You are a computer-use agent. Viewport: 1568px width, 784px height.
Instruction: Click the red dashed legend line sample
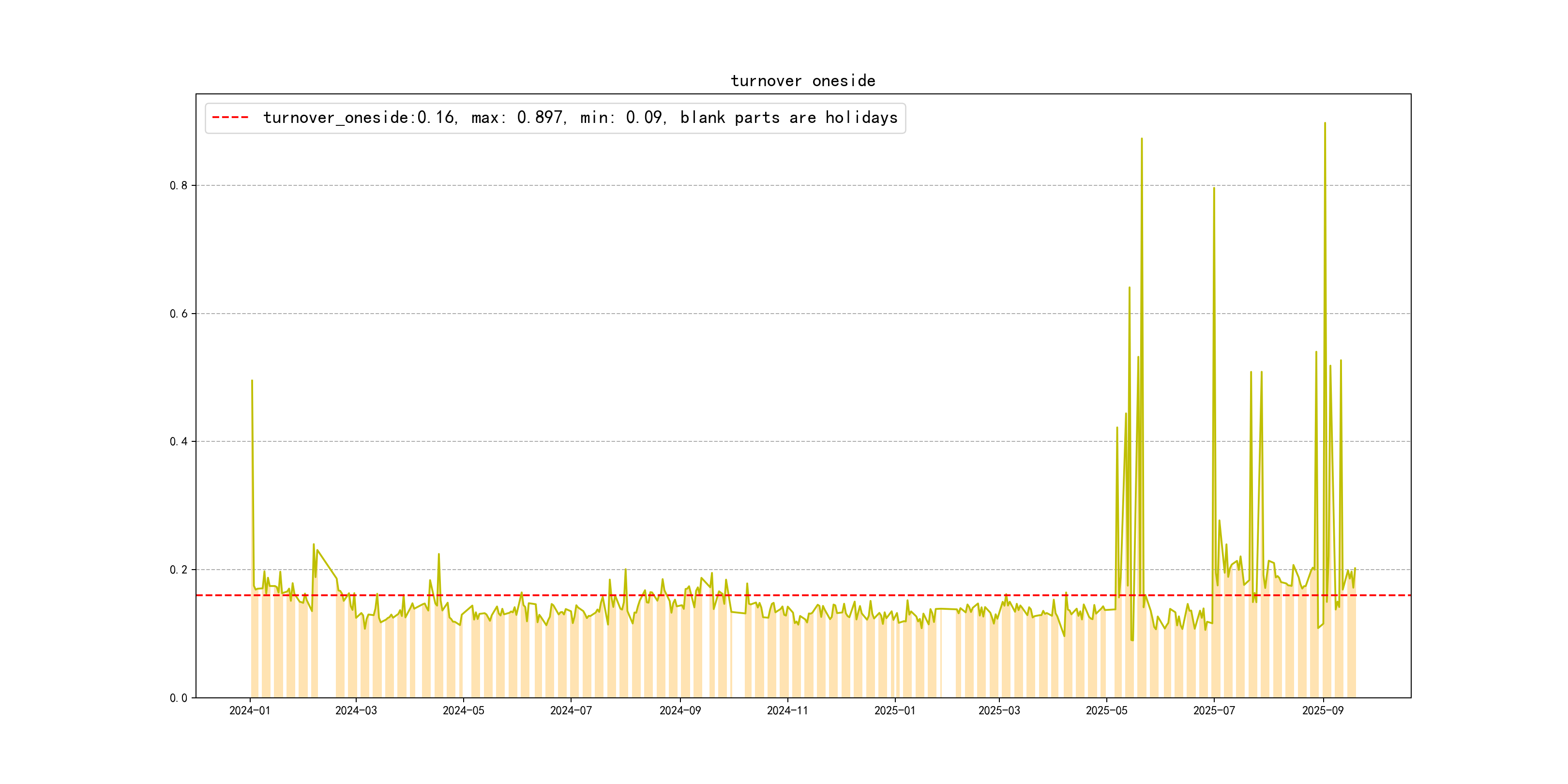click(x=230, y=118)
